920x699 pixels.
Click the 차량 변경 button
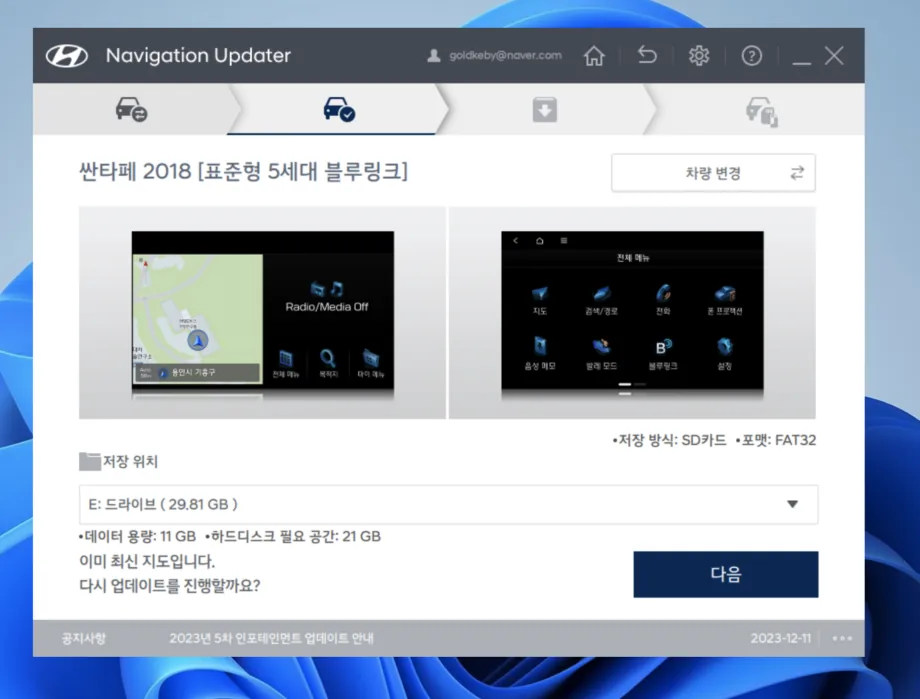tap(713, 172)
